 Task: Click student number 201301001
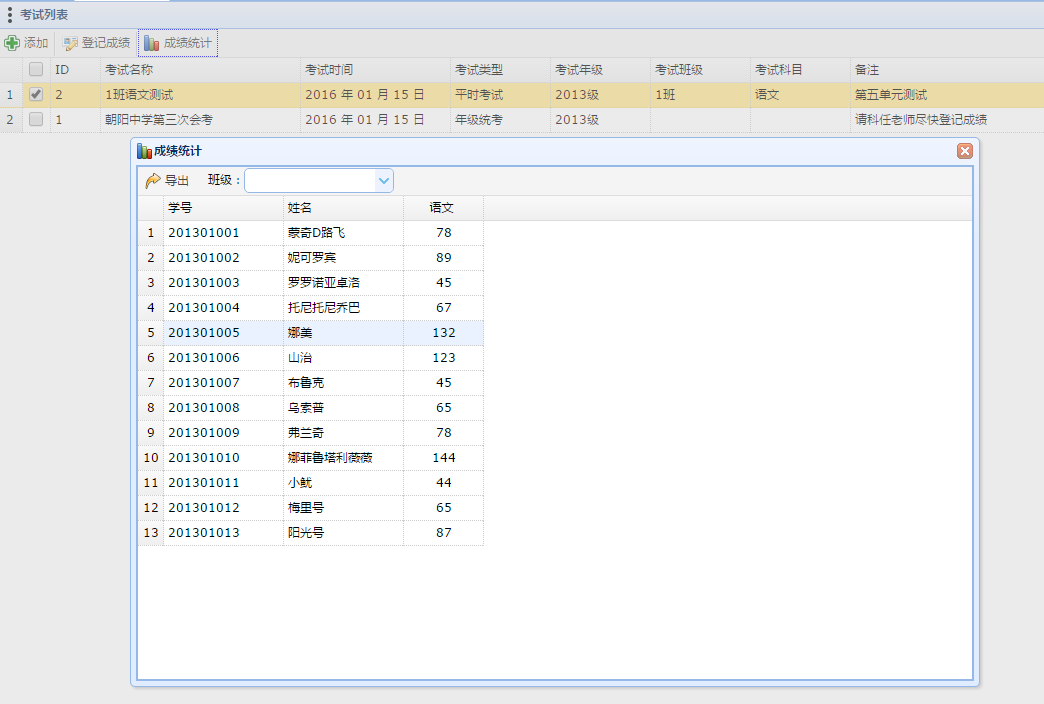pos(204,232)
